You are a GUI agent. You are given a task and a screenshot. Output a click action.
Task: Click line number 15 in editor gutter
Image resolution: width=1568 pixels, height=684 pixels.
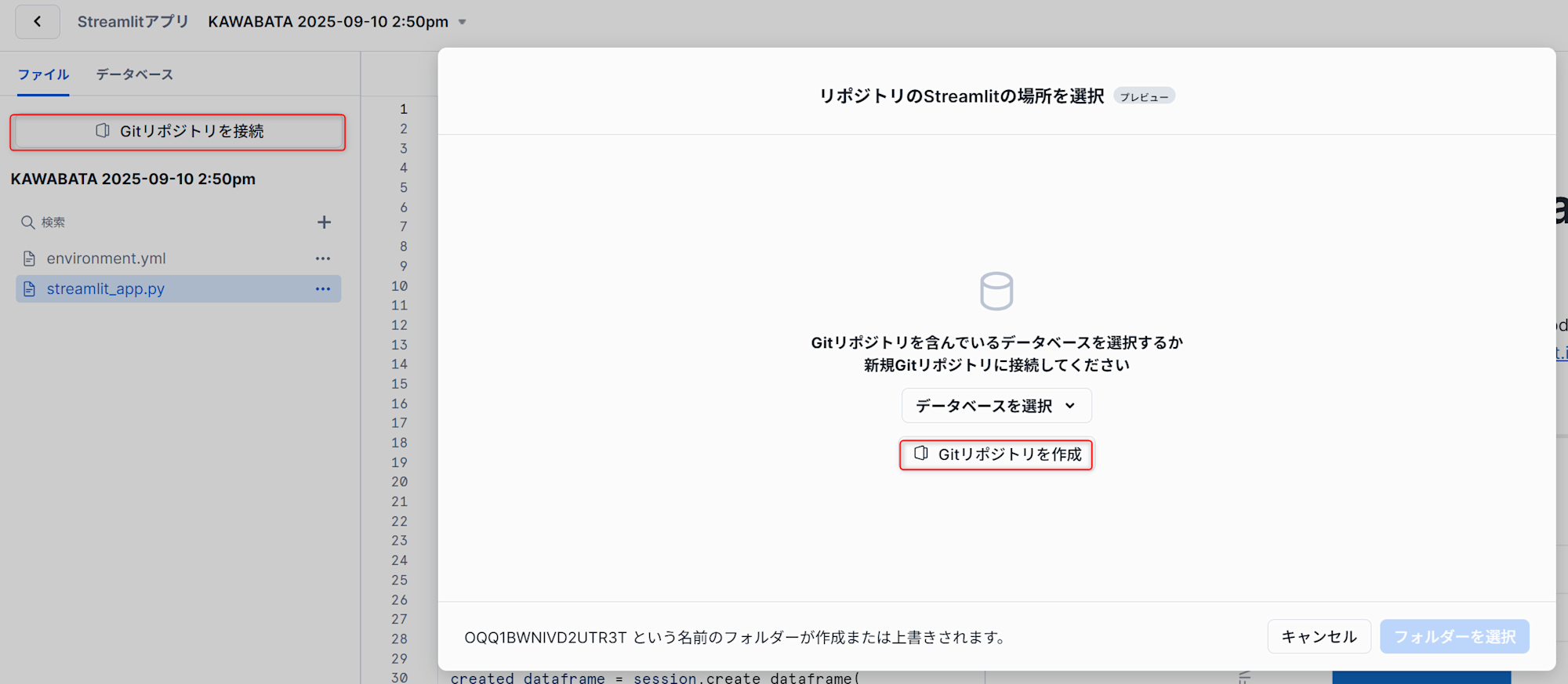tap(399, 384)
